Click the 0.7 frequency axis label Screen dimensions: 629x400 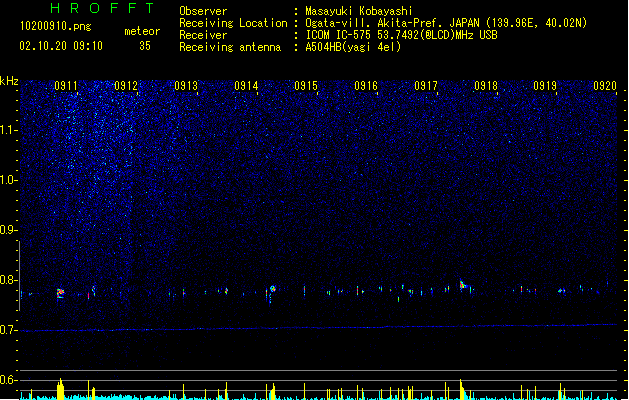click(8, 330)
